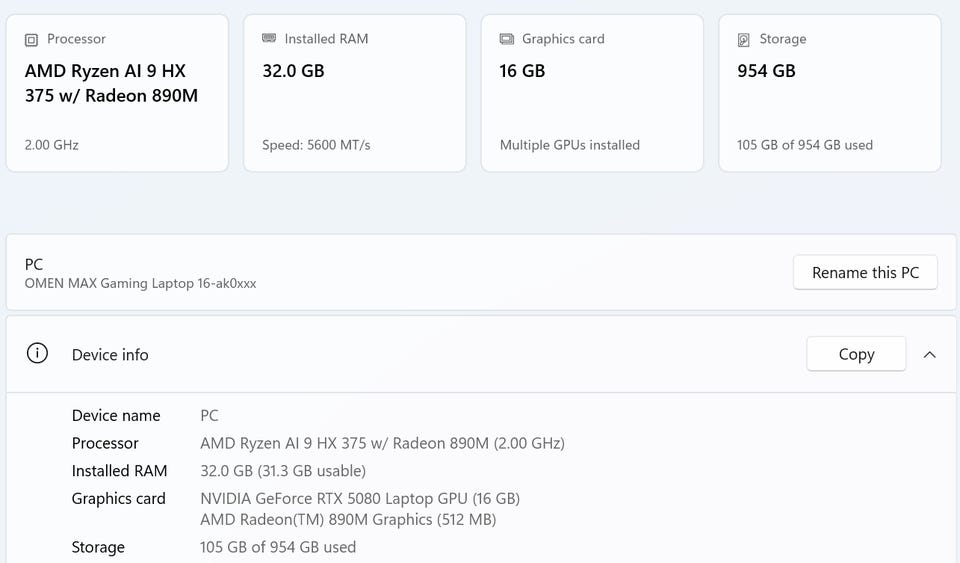
Task: Click the Processor label in Device info
Action: (x=105, y=443)
